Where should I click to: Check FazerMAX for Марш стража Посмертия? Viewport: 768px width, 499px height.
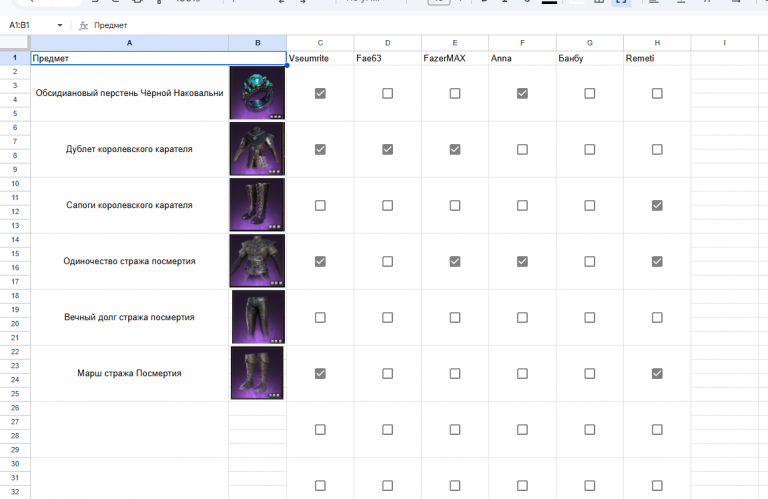455,374
